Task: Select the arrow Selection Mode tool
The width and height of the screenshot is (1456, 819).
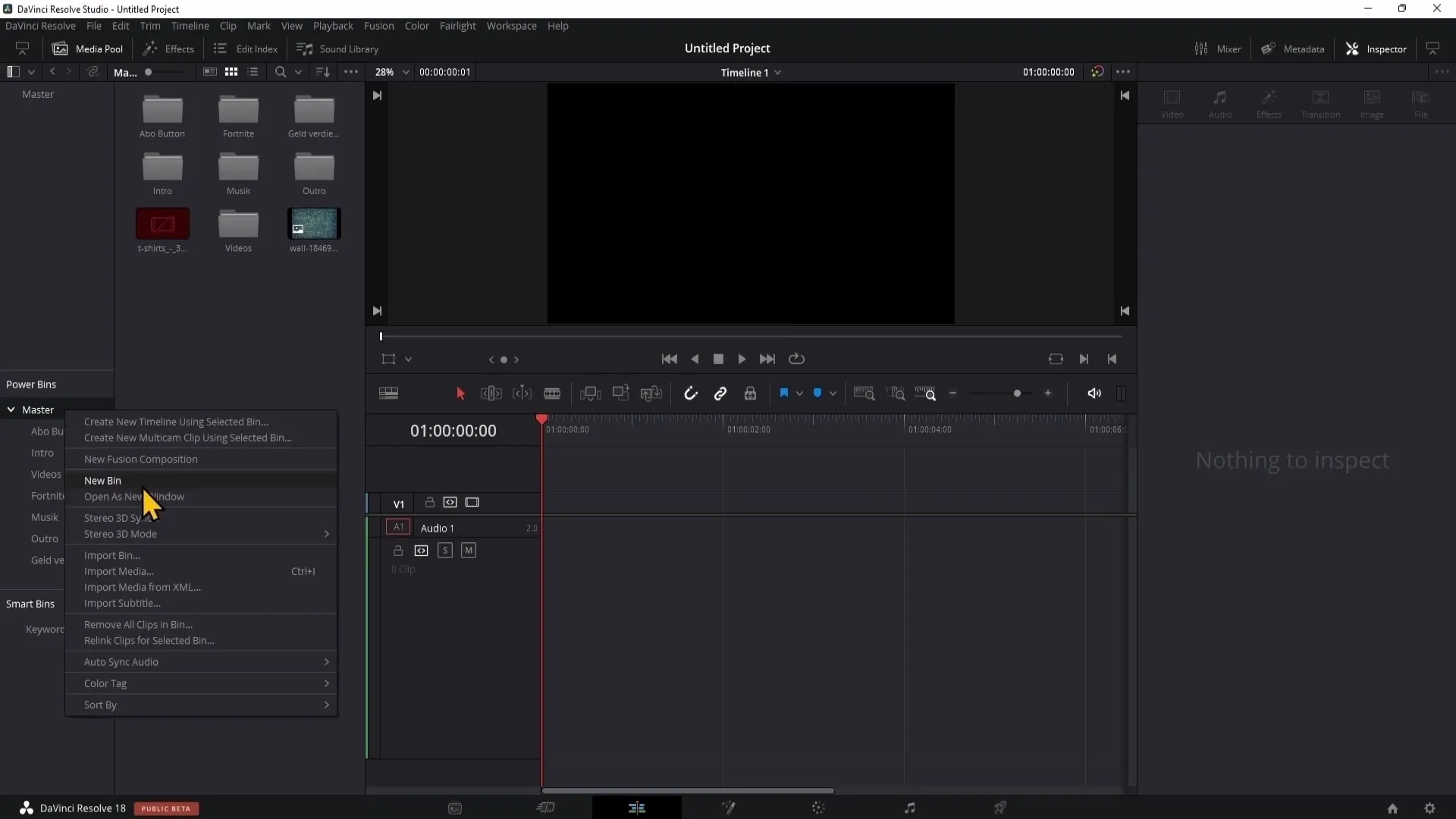Action: (x=460, y=394)
